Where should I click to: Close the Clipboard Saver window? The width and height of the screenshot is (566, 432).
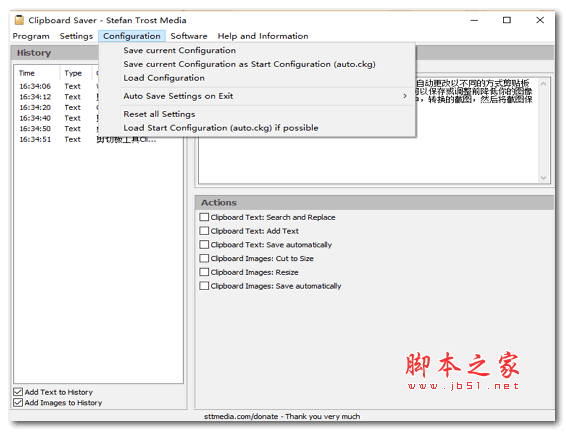click(x=540, y=21)
